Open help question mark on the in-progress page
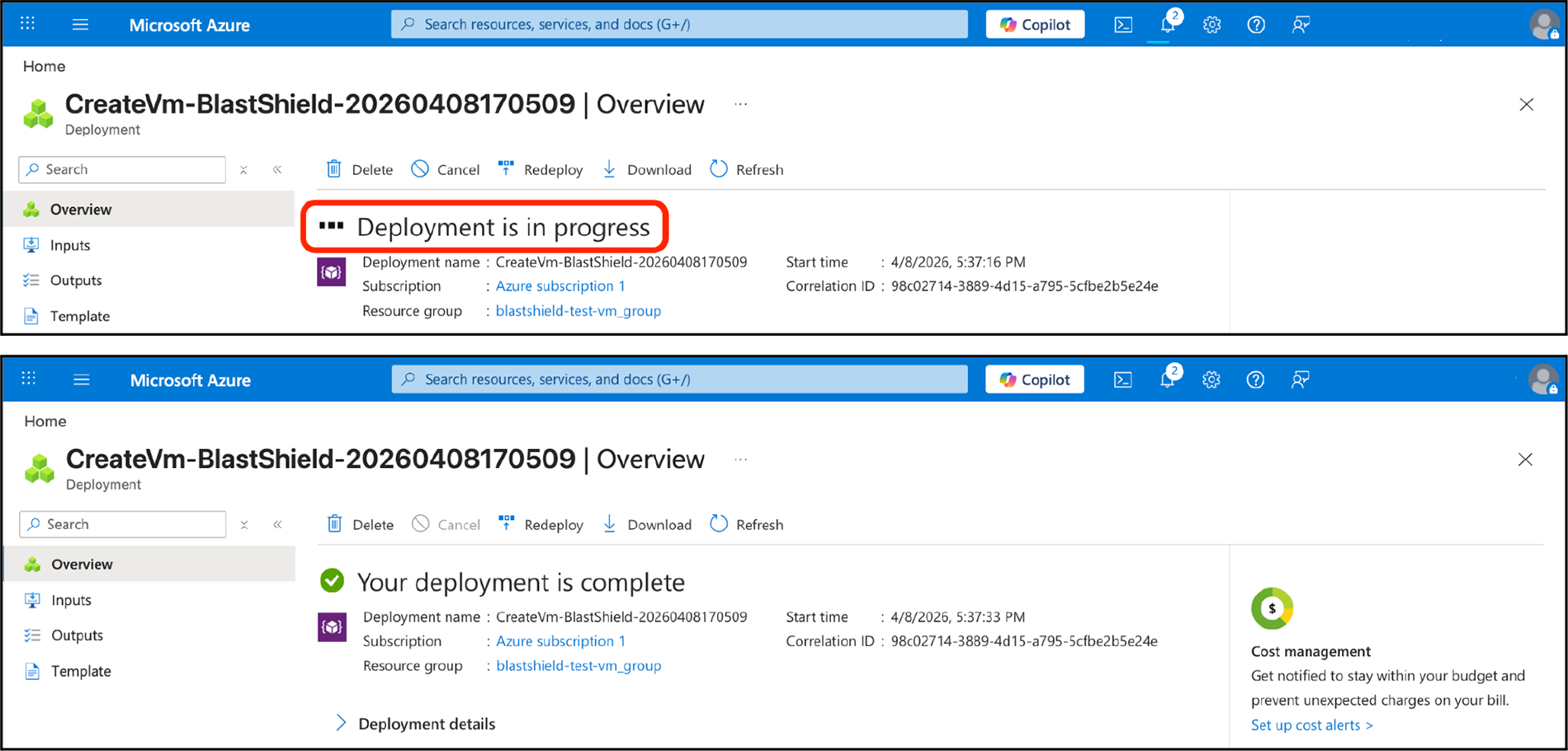This screenshot has width=1568, height=751. coord(1256,25)
